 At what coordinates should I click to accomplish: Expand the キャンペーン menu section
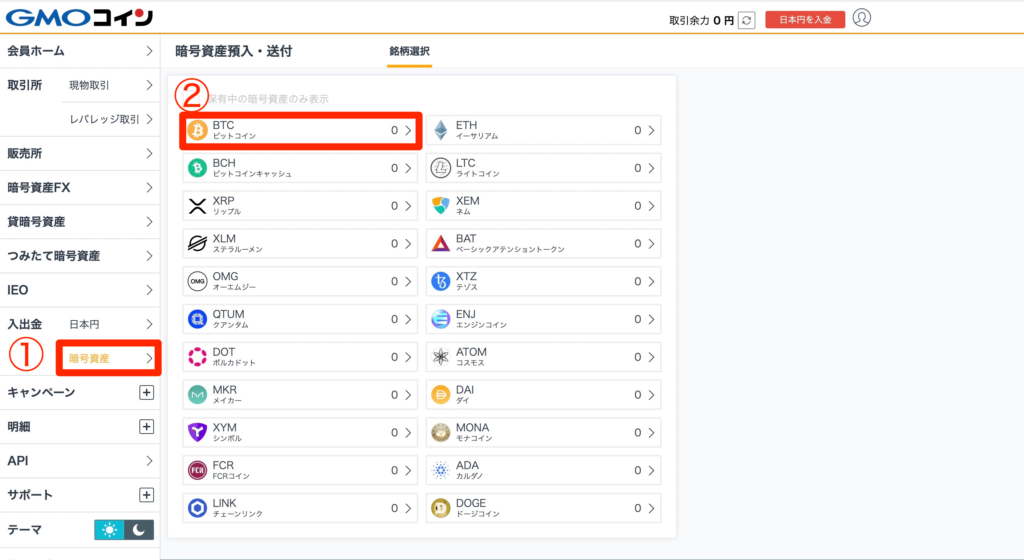pos(146,392)
